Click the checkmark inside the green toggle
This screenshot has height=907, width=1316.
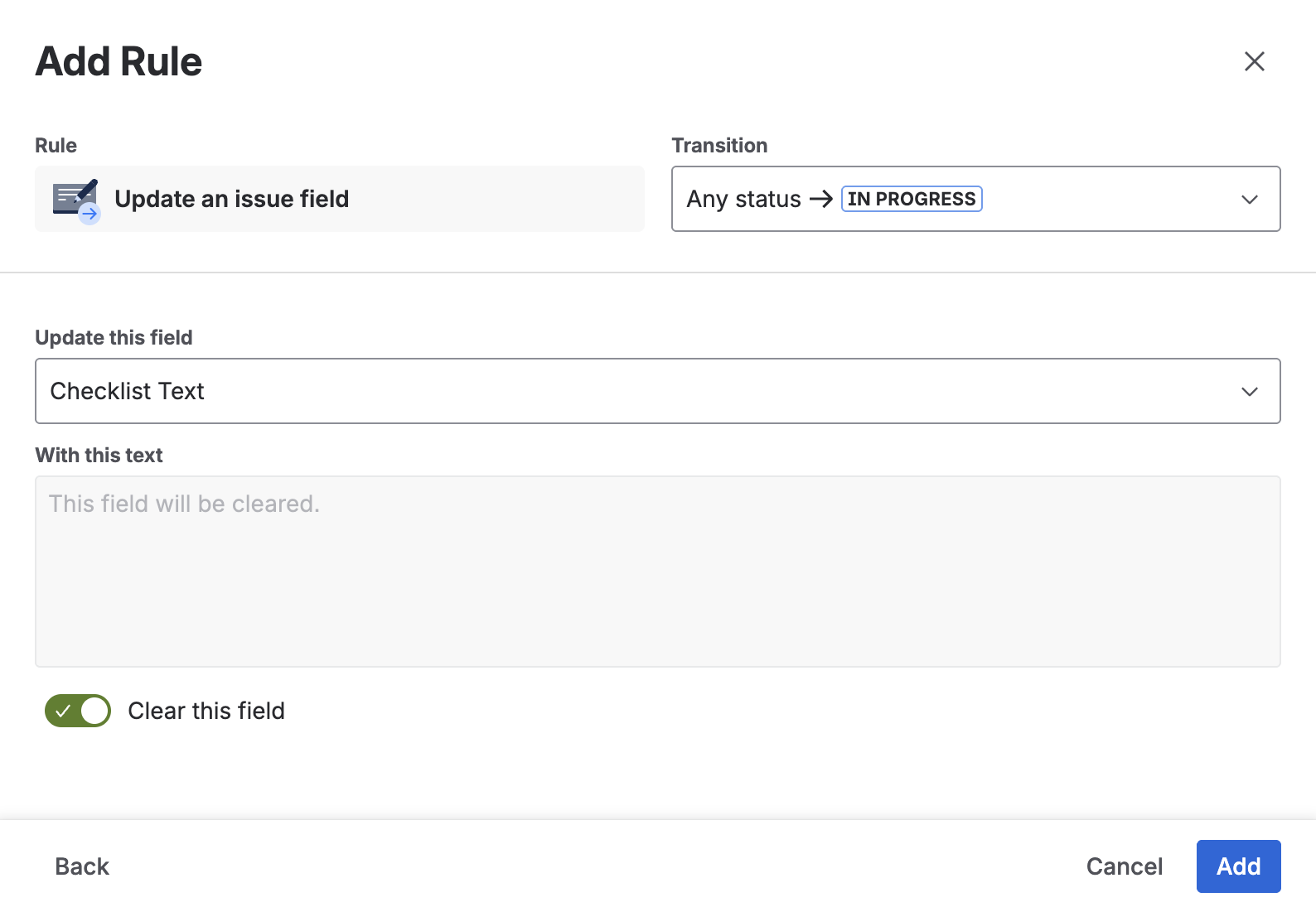[x=63, y=711]
